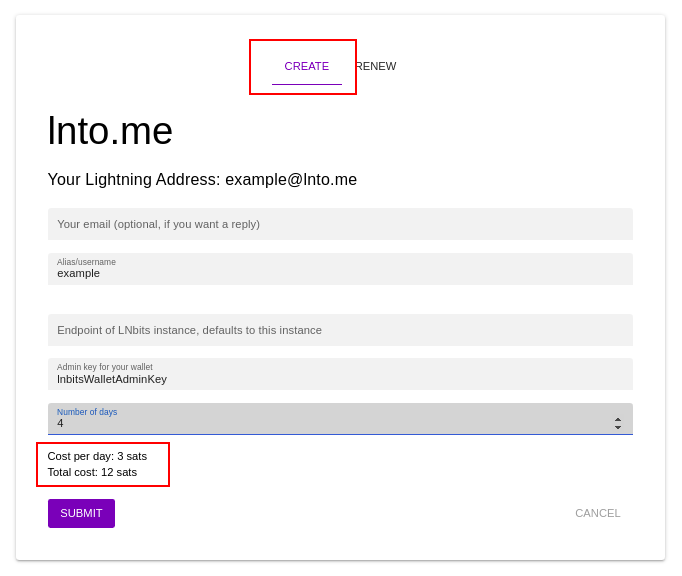Click the lnto.me heading
Viewport: 682px width, 576px height.
[x=110, y=131]
